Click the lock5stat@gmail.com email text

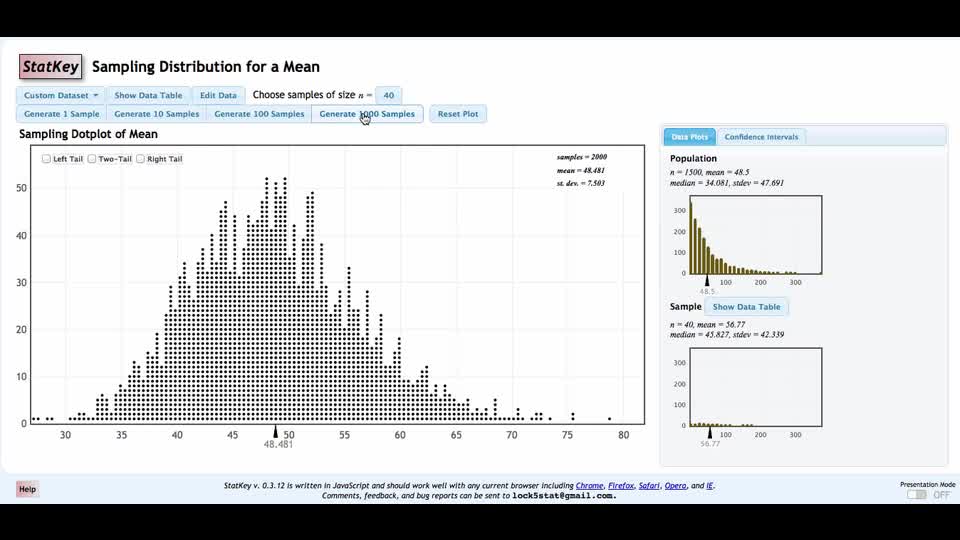(563, 495)
